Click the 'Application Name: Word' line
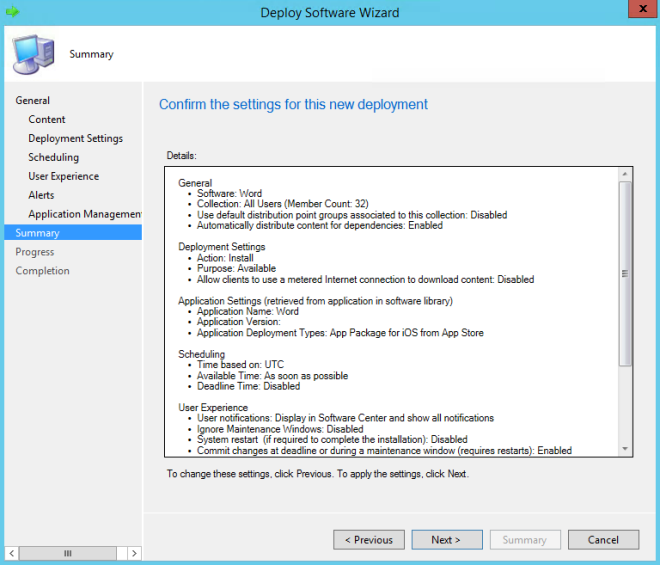 (x=248, y=311)
